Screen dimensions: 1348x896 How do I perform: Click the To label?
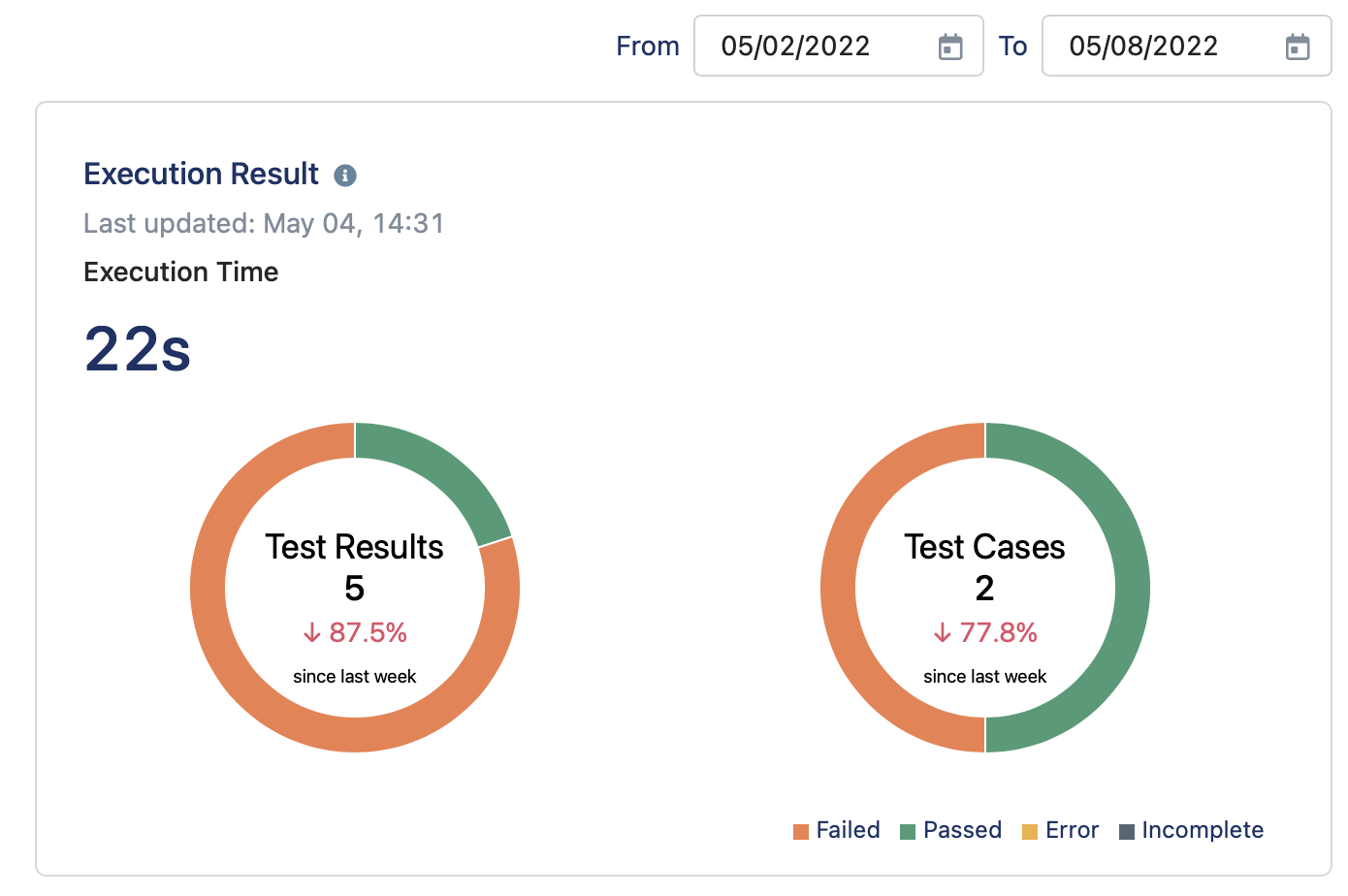[1013, 46]
